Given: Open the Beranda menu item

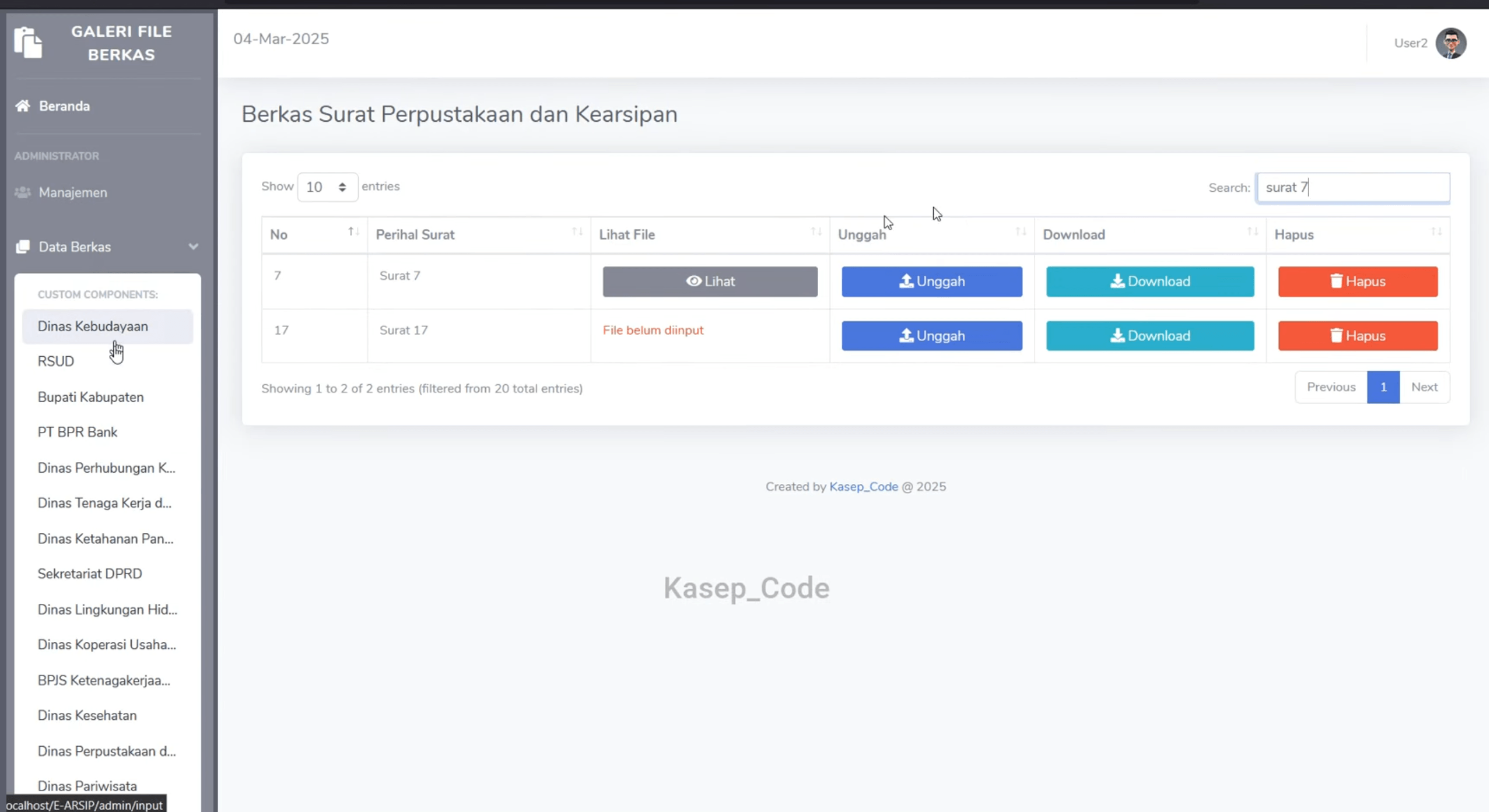Looking at the screenshot, I should click(64, 106).
